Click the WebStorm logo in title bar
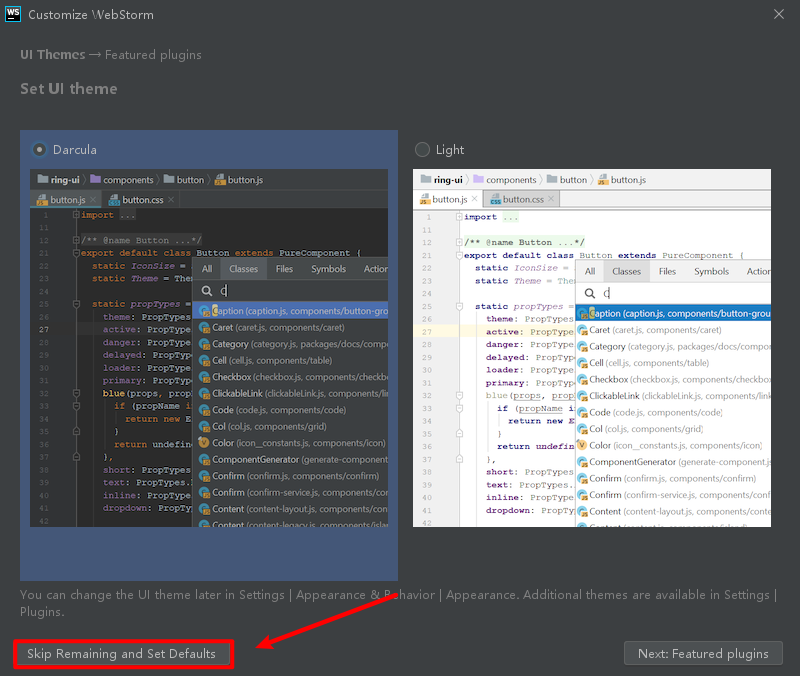 pos(13,14)
